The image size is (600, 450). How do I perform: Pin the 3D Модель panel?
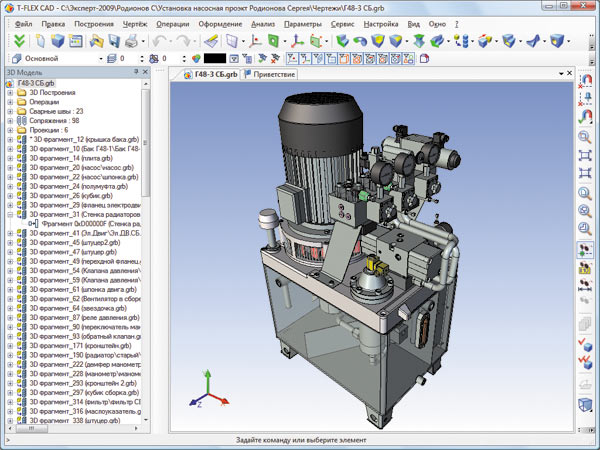point(135,72)
